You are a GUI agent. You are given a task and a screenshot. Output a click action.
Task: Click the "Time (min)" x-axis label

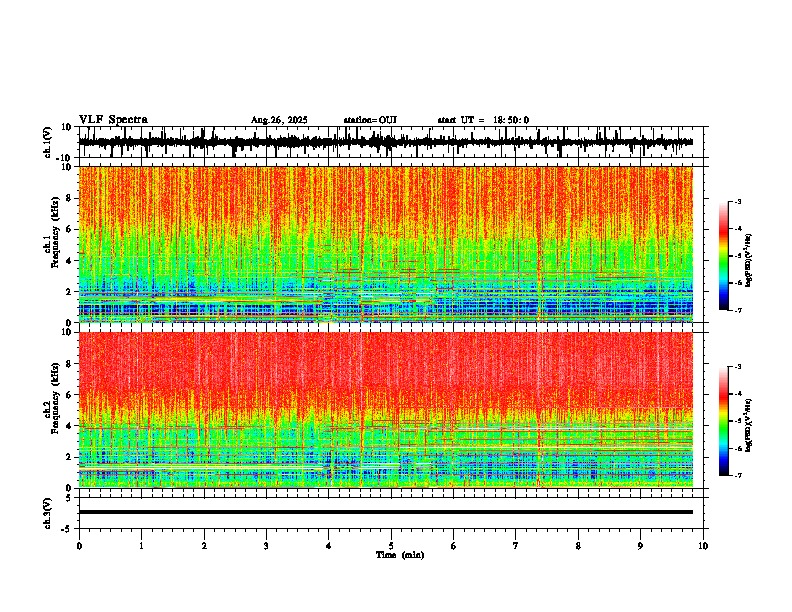(x=400, y=555)
